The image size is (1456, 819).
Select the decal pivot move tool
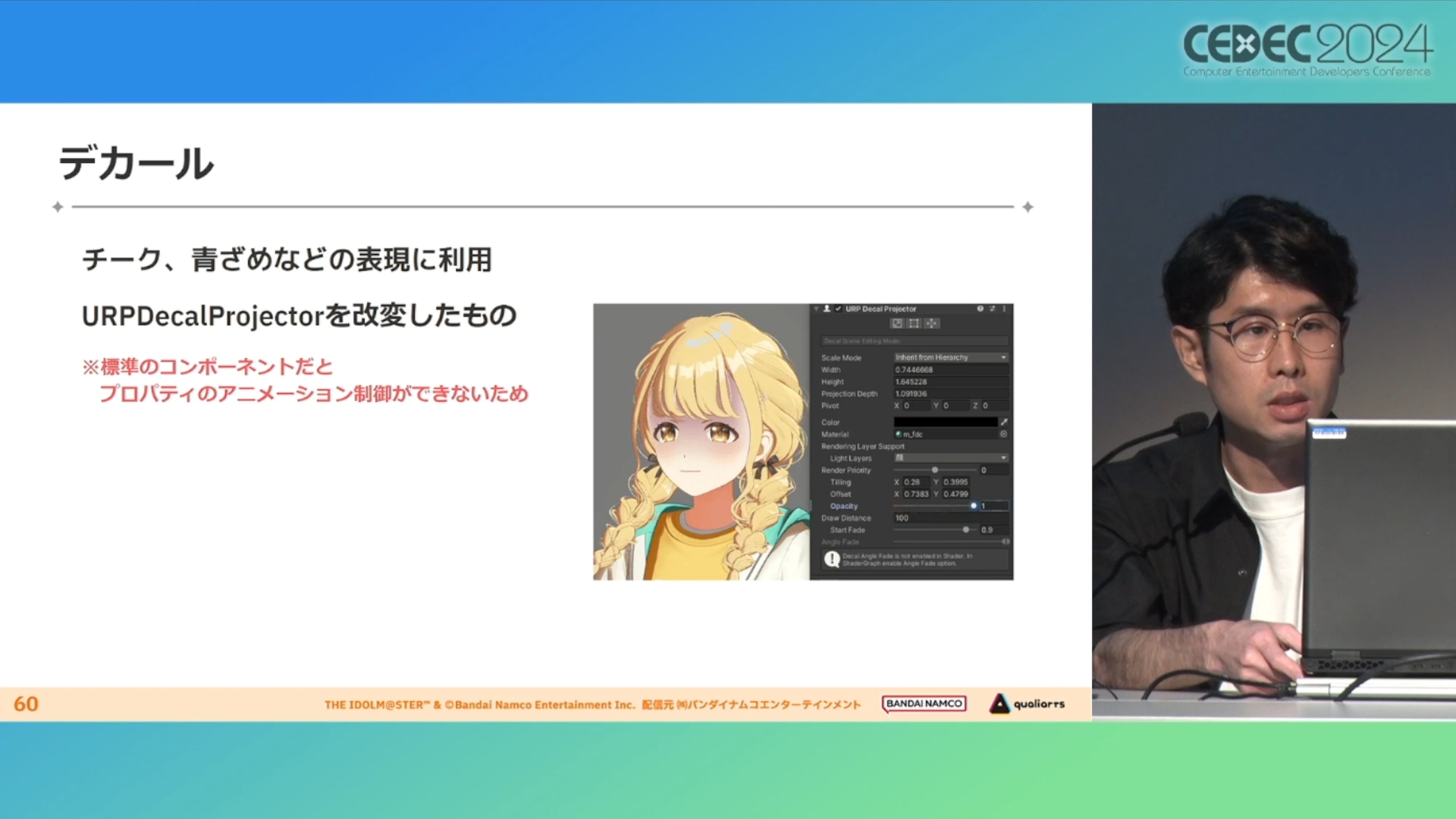click(931, 324)
